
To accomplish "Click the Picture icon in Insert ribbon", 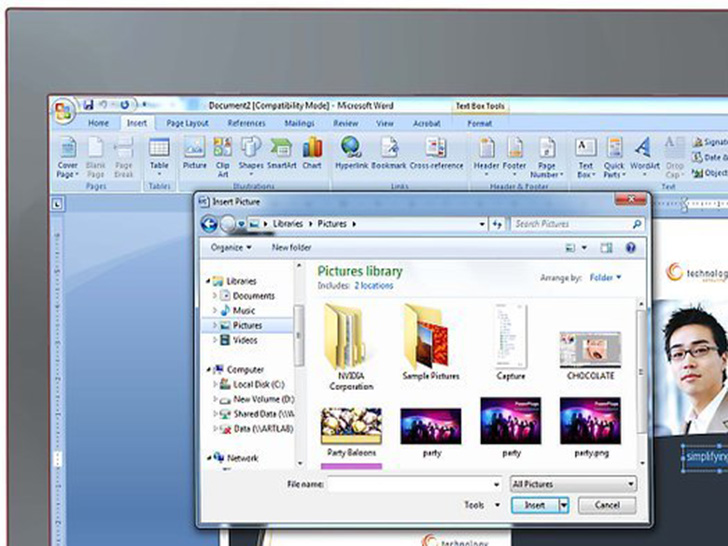I will coord(194,151).
